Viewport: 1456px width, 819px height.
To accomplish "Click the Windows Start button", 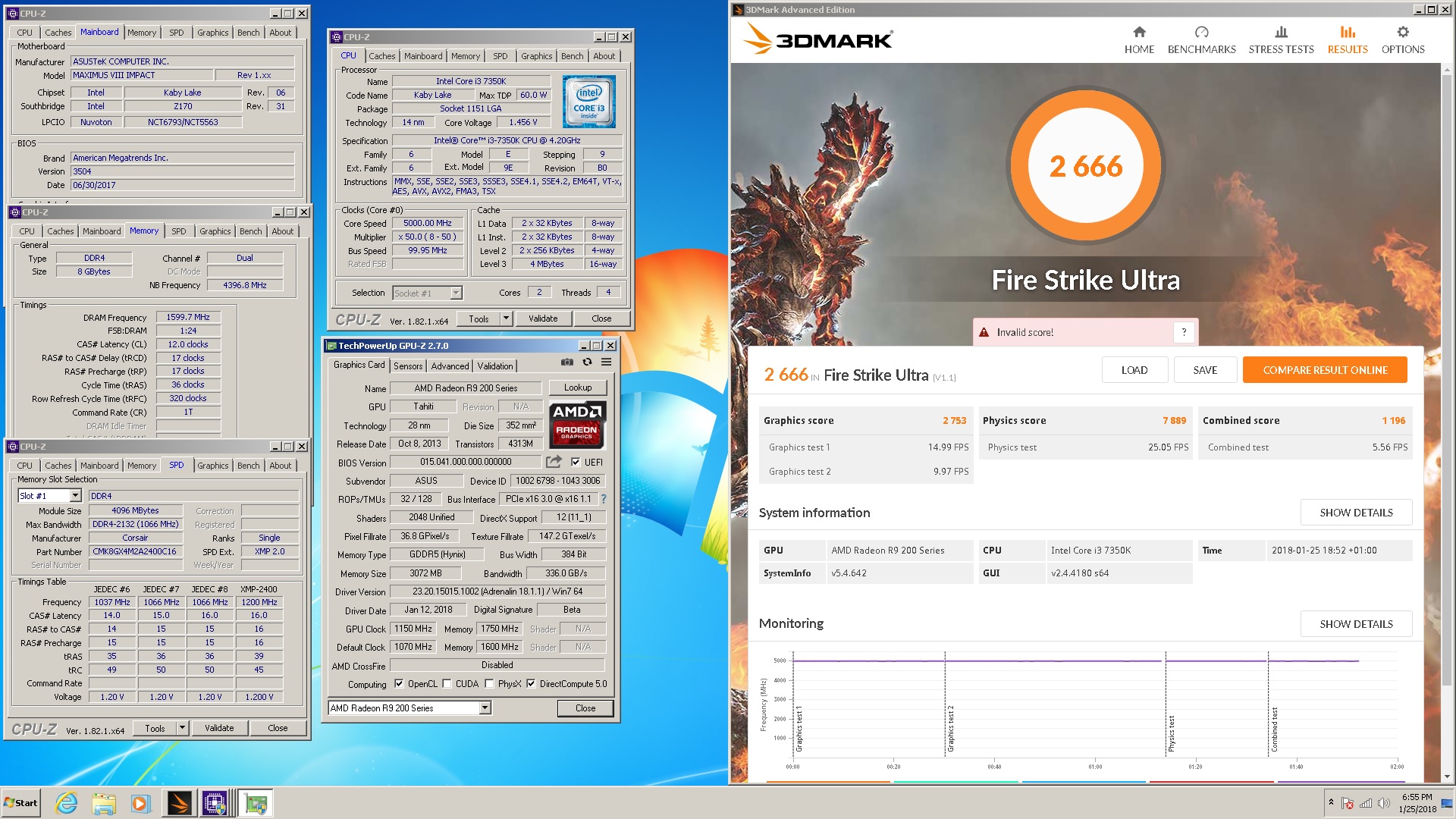I will (20, 803).
